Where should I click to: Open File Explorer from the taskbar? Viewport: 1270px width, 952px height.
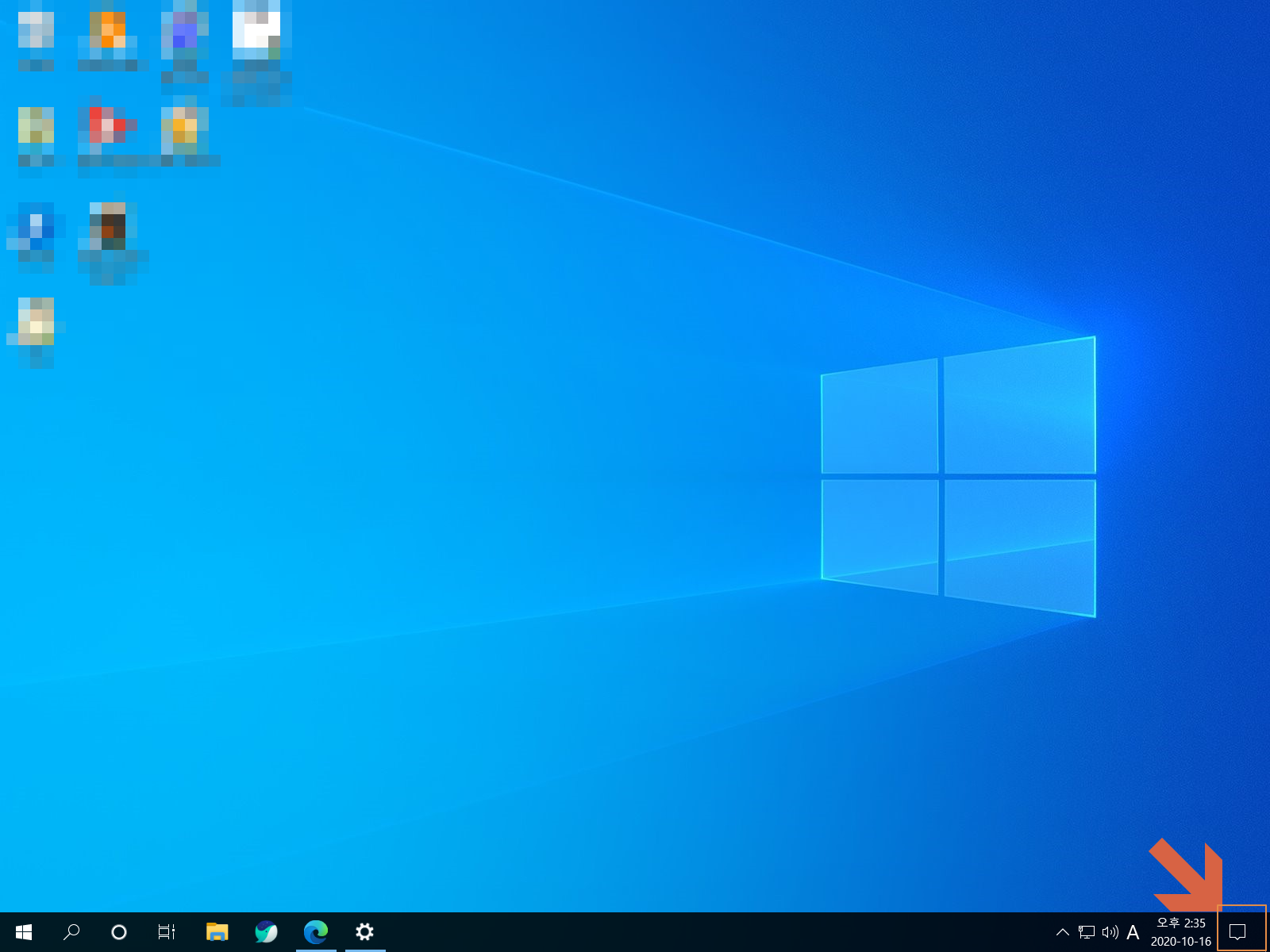217,932
